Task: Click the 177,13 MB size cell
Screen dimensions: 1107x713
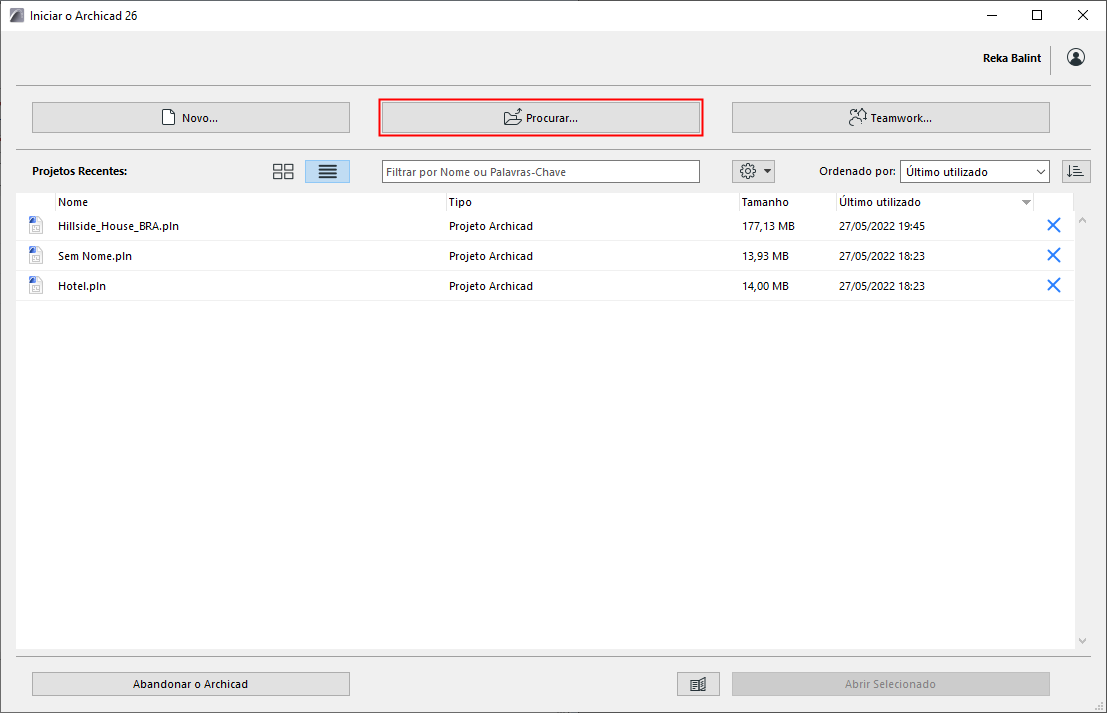Action: coord(768,226)
